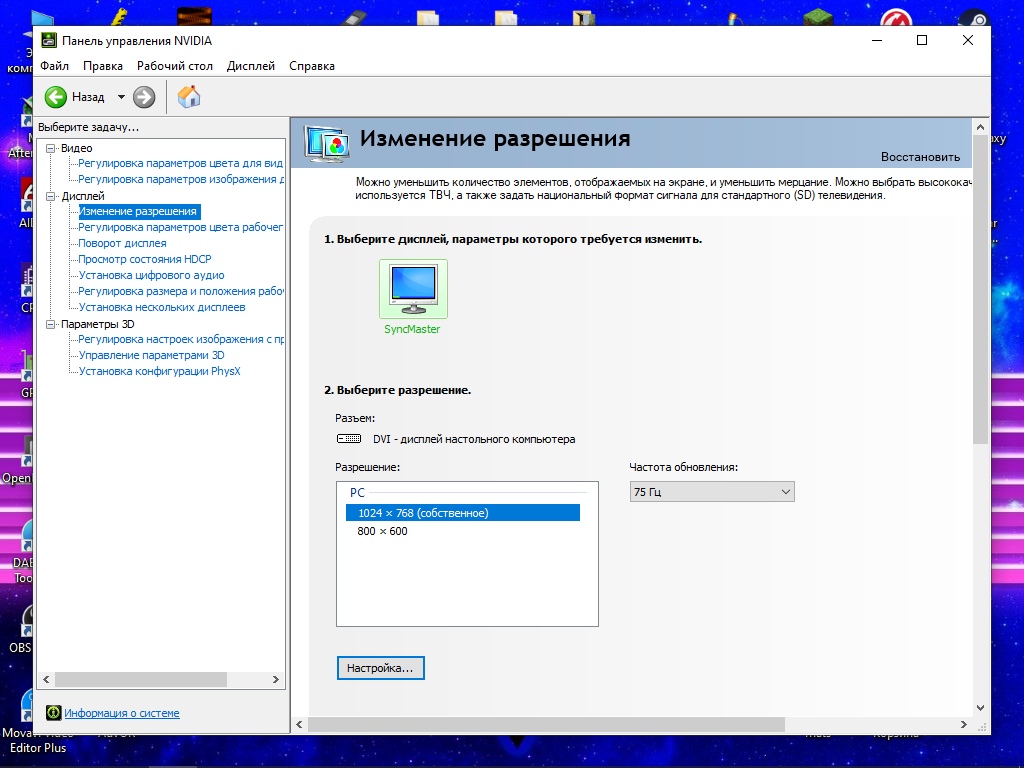Image resolution: width=1024 pixels, height=768 pixels.
Task: Click the system information globe icon
Action: (53, 712)
